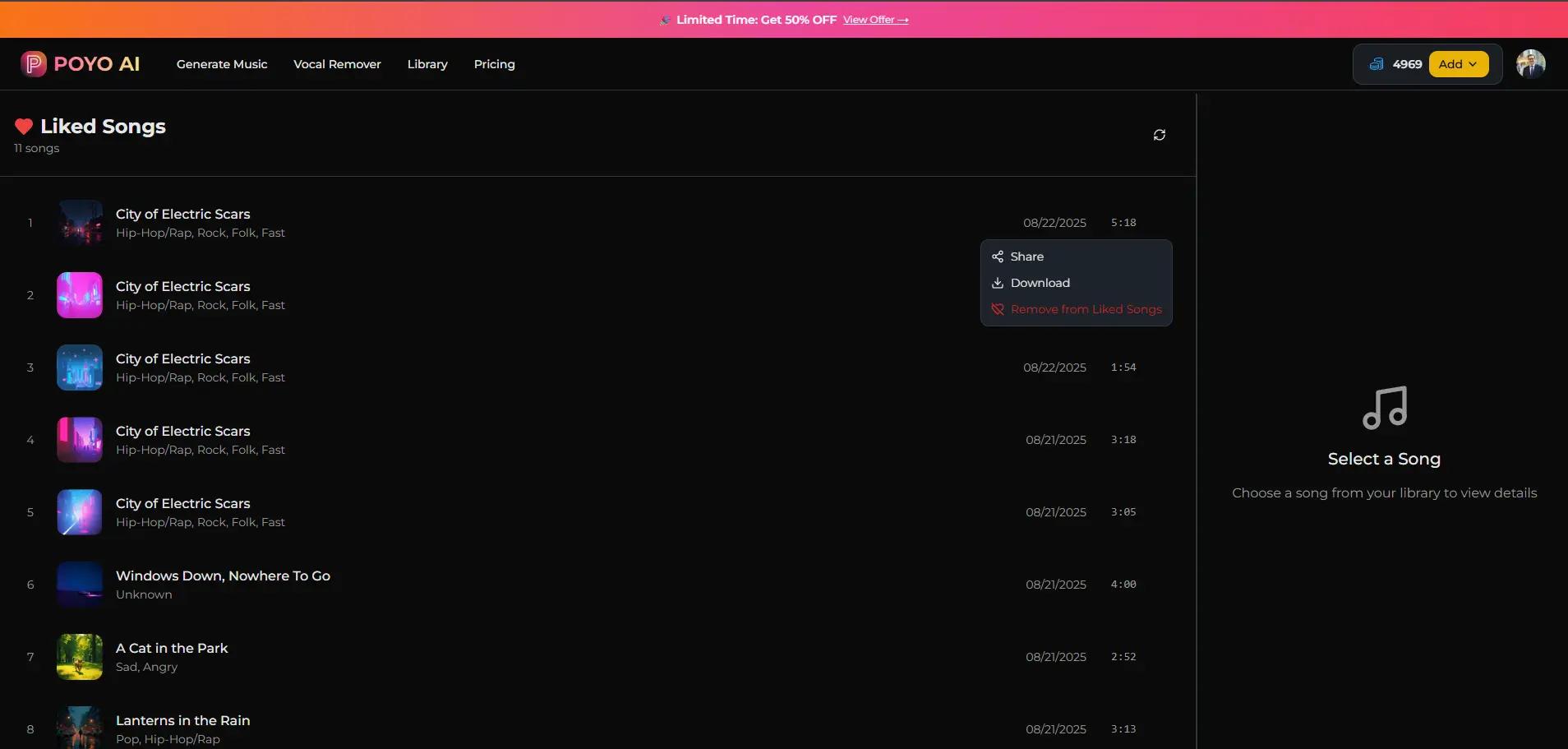Unlike the second City of Electric Scars track
The width and height of the screenshot is (1568, 749).
tap(1086, 309)
